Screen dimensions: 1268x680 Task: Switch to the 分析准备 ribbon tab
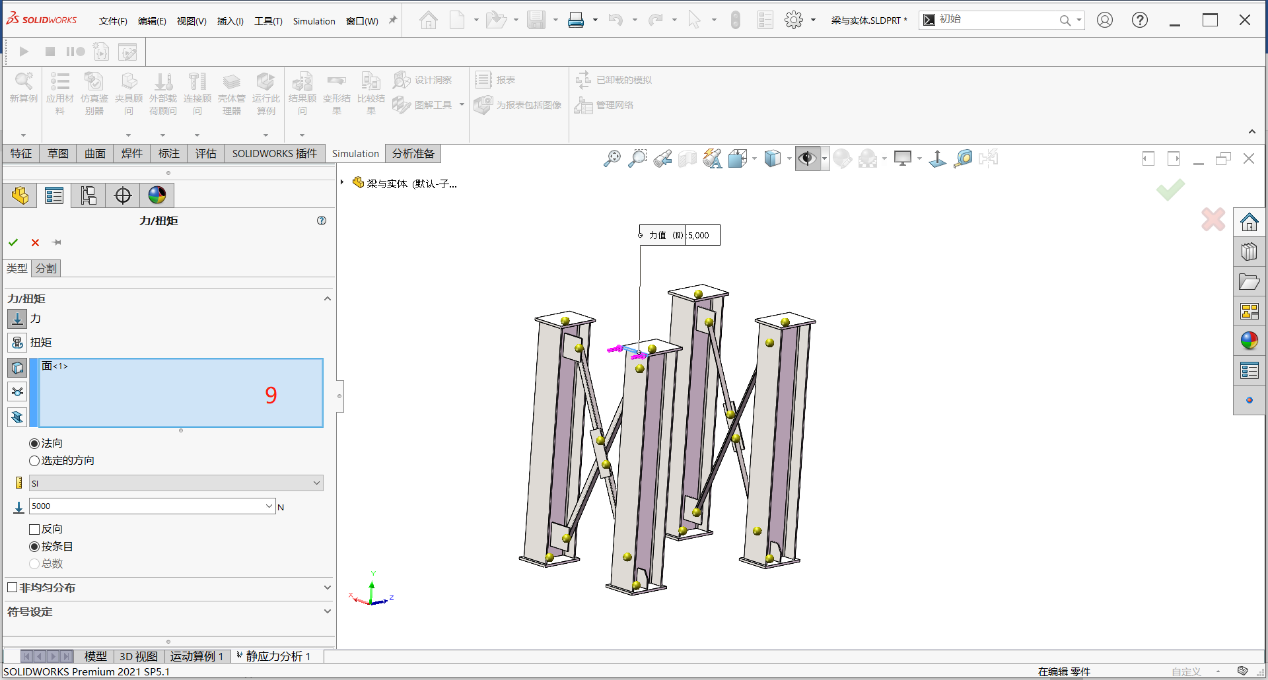pos(413,154)
